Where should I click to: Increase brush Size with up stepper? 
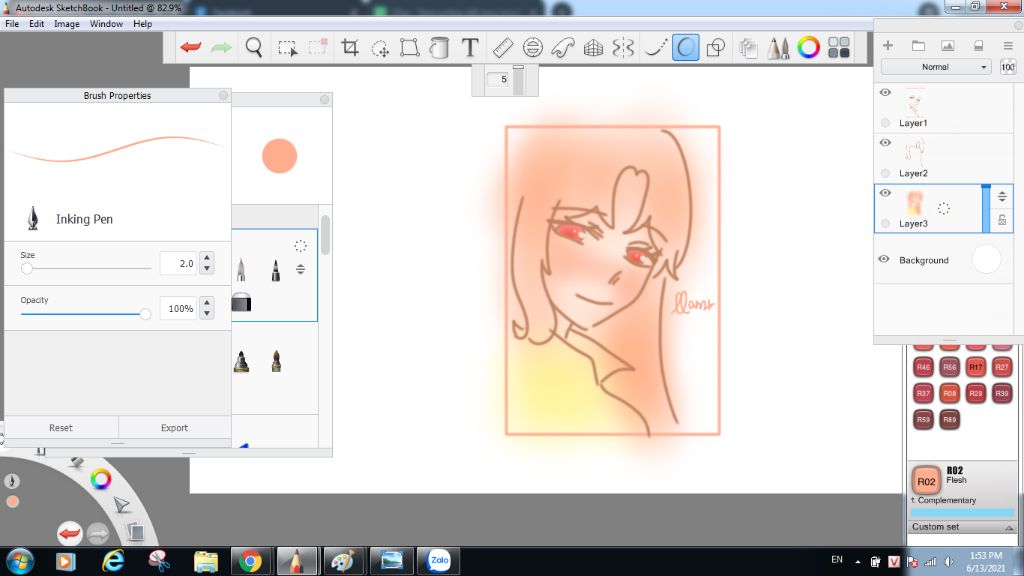(207, 257)
